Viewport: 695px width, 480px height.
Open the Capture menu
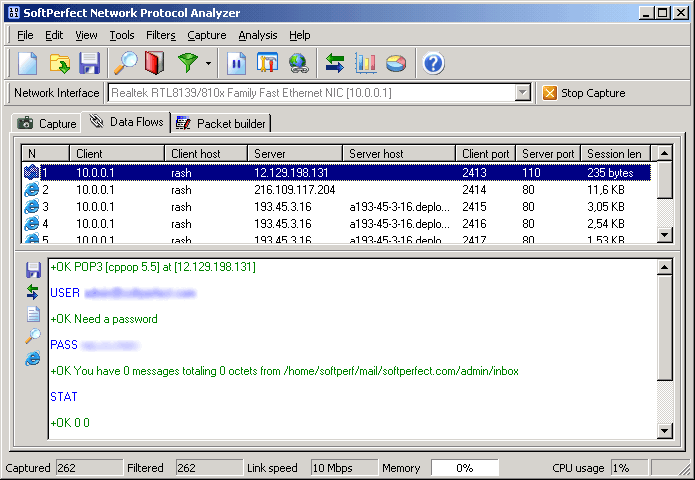click(x=206, y=35)
